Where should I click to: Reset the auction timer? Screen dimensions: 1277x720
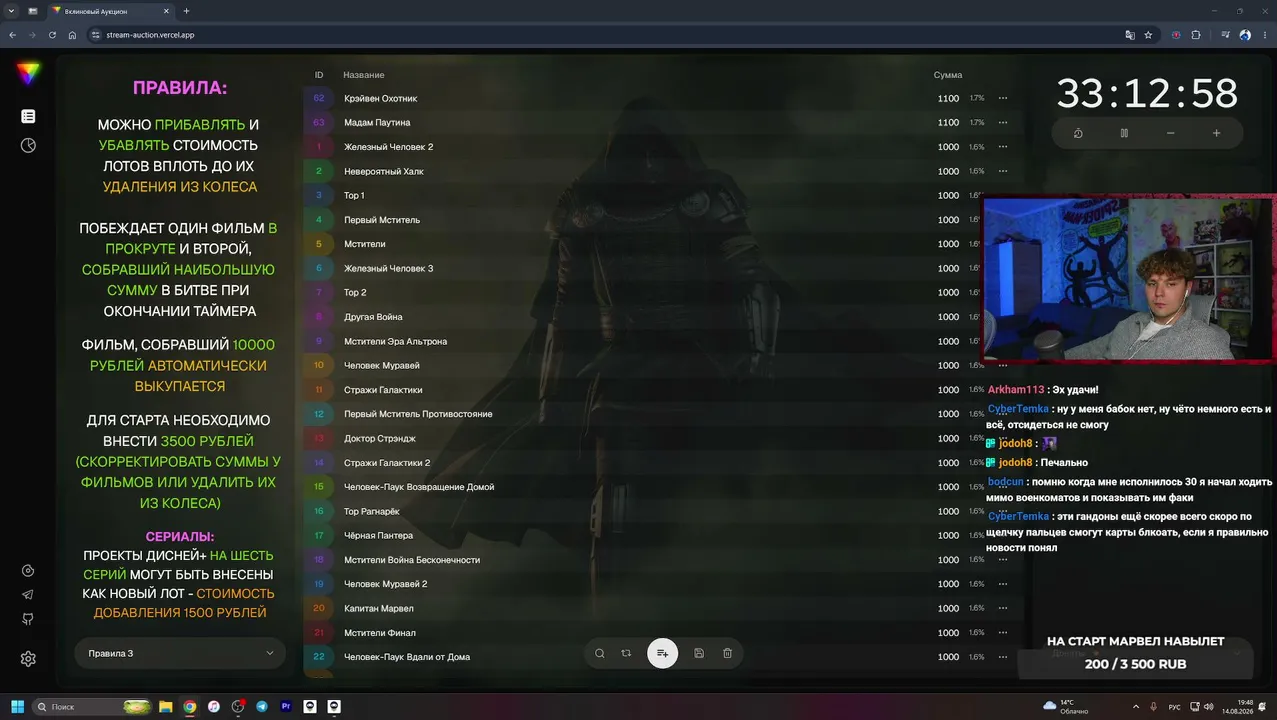[1078, 133]
